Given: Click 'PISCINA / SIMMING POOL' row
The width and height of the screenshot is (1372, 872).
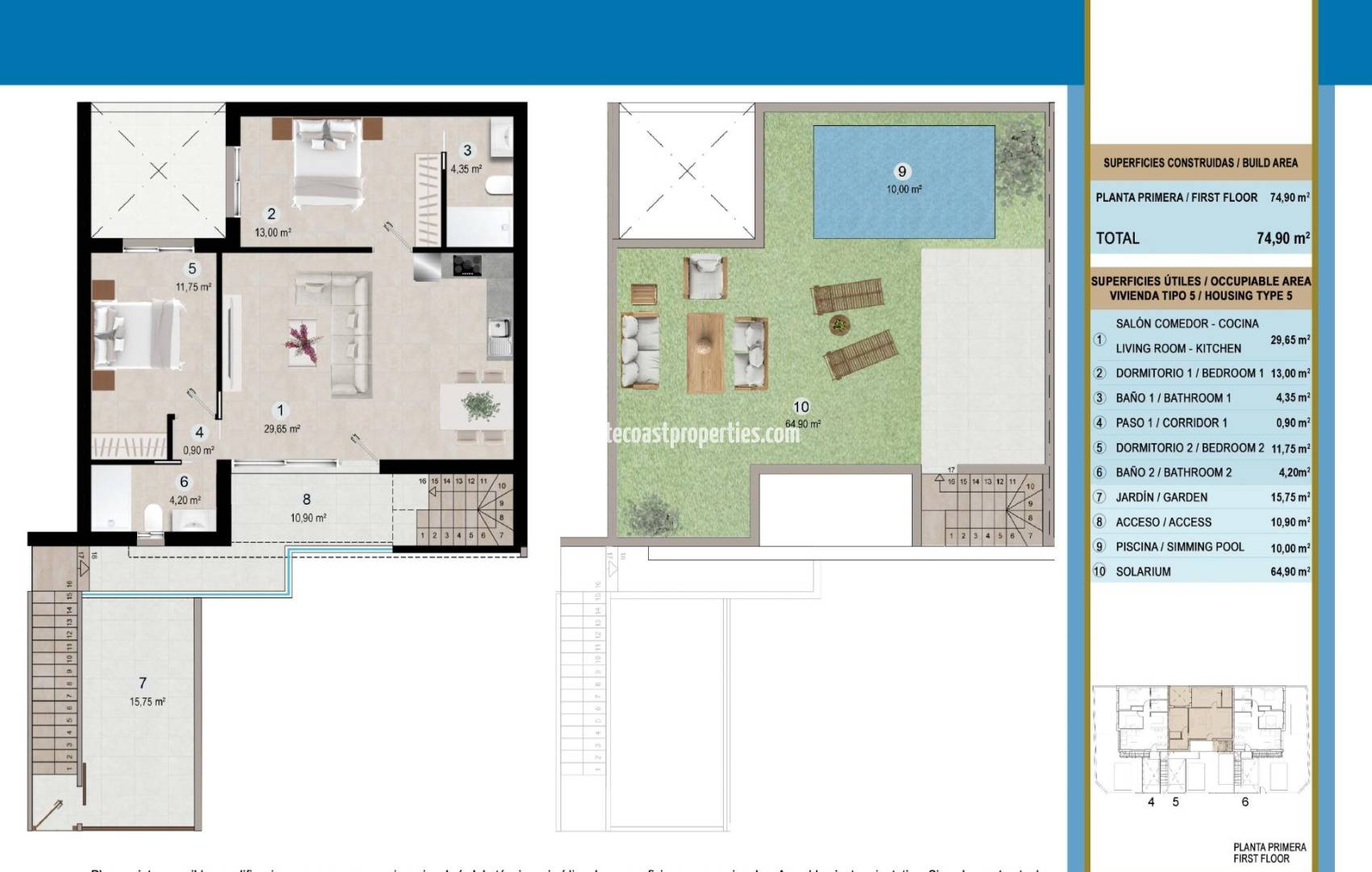Looking at the screenshot, I should click(1201, 547).
